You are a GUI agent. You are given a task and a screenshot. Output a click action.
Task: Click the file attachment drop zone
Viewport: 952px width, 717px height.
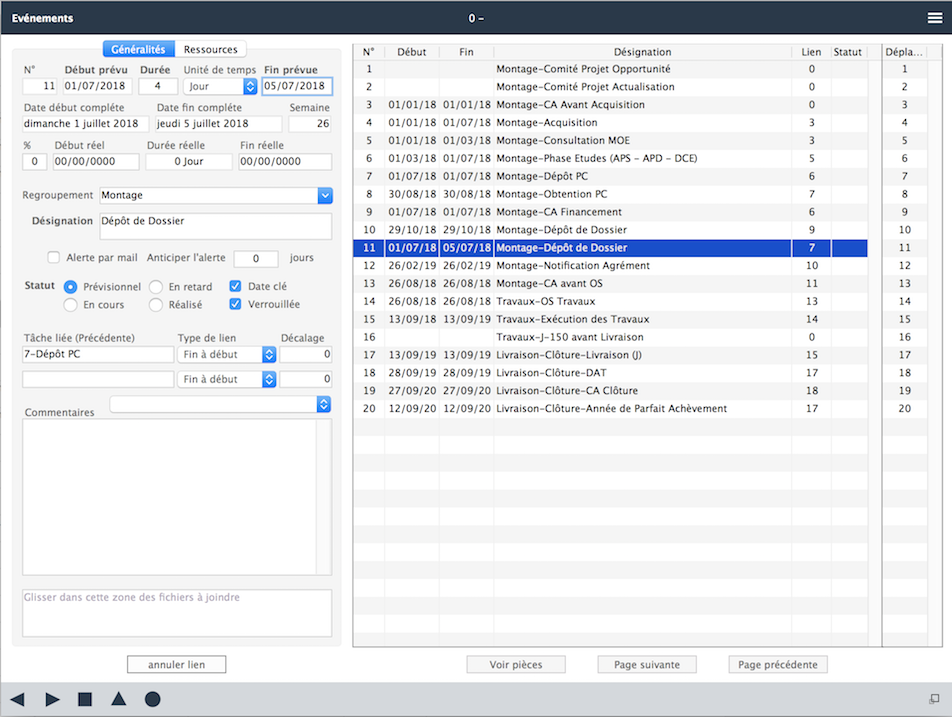(177, 613)
